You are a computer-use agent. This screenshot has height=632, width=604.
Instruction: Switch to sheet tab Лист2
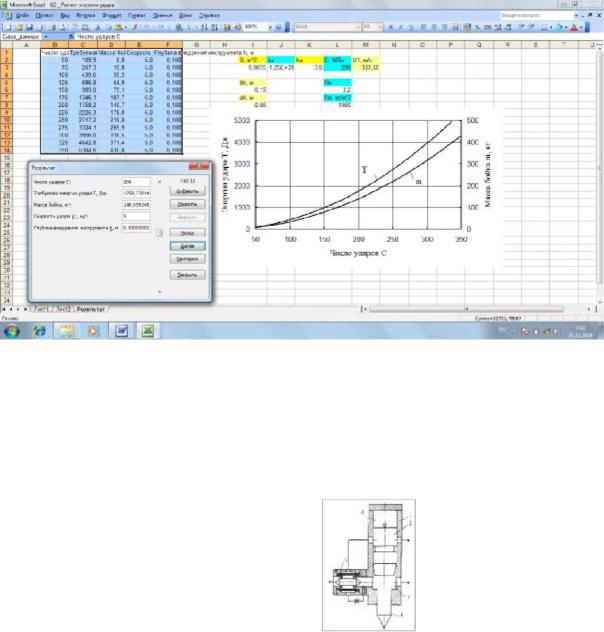click(x=63, y=309)
